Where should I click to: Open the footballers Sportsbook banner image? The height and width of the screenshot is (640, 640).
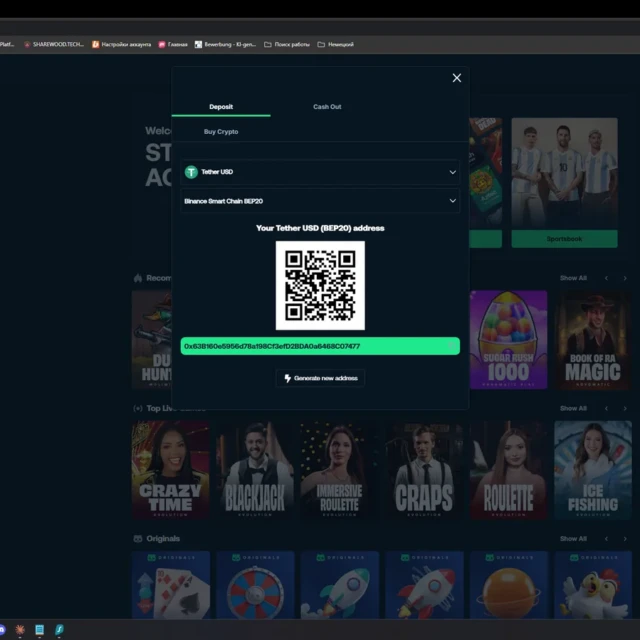pyautogui.click(x=564, y=173)
